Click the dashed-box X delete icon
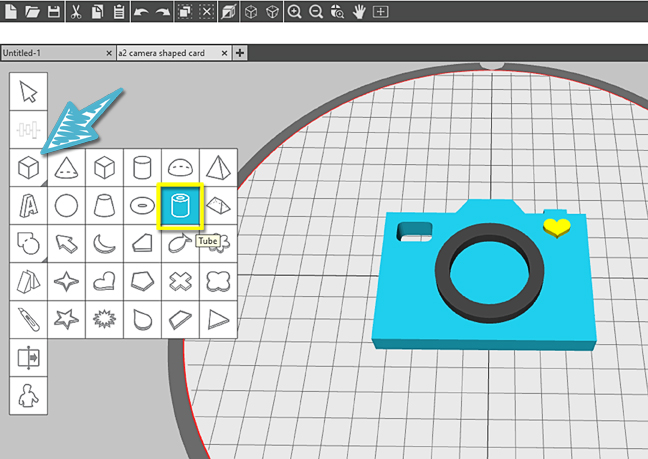Image resolution: width=648 pixels, height=459 pixels. (206, 12)
